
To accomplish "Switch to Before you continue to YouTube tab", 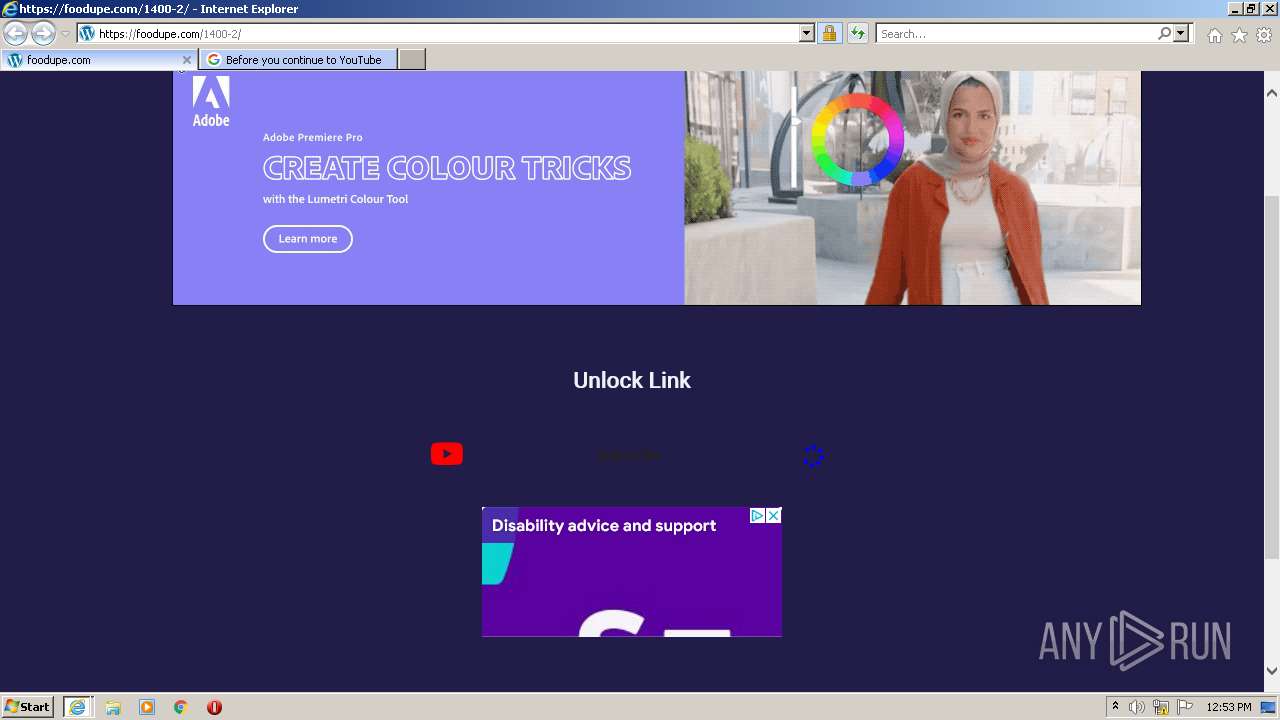I will pos(297,60).
